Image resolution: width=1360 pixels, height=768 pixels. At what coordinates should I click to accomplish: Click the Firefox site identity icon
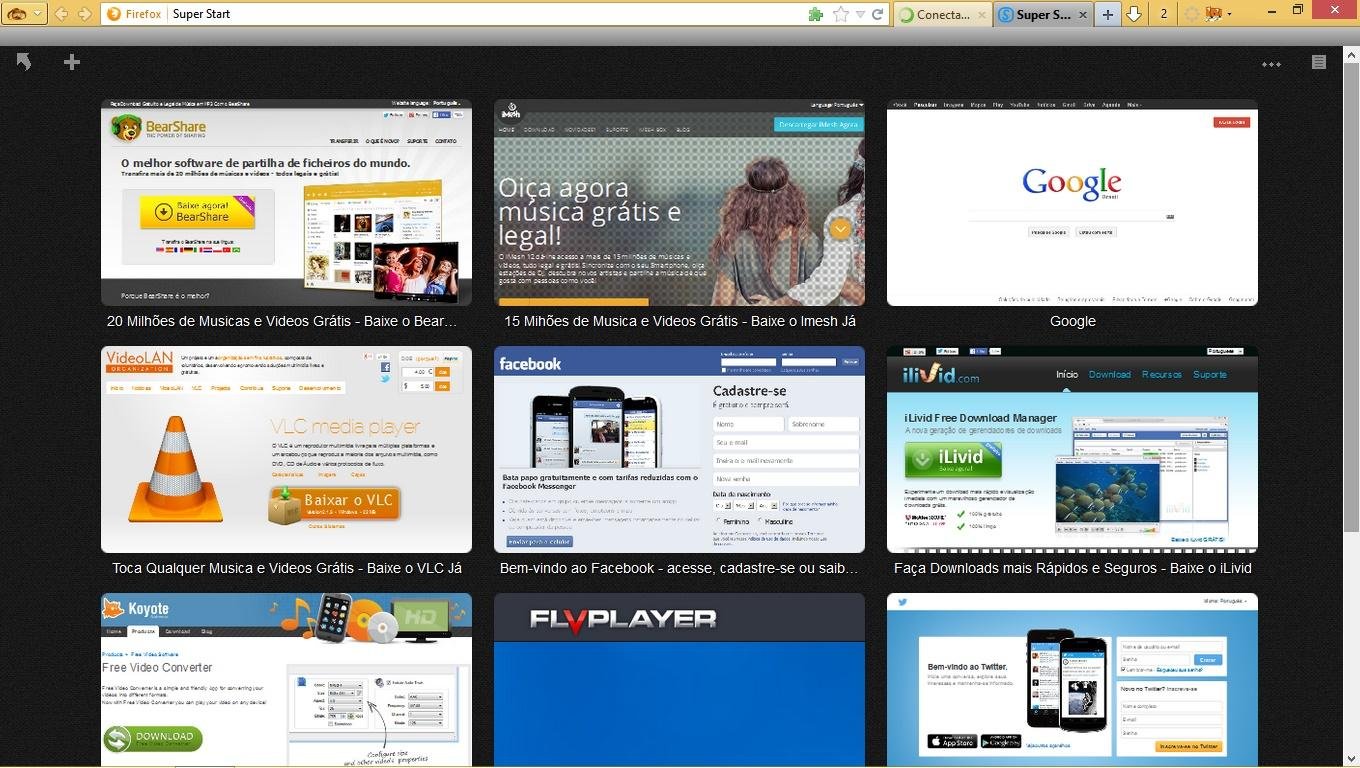(114, 14)
